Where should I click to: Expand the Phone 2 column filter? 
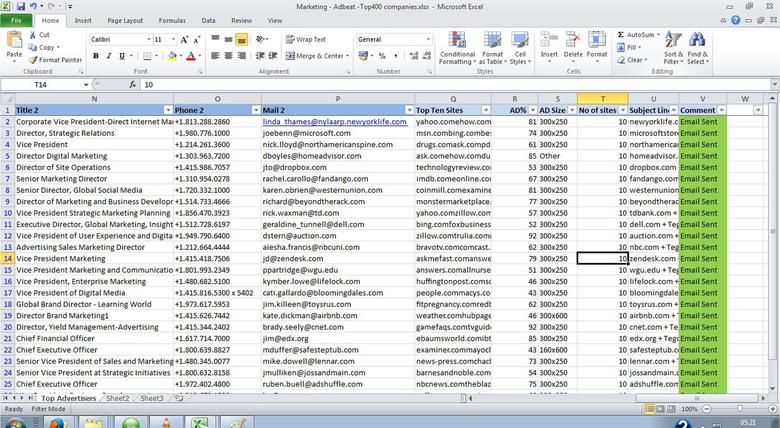[254, 110]
